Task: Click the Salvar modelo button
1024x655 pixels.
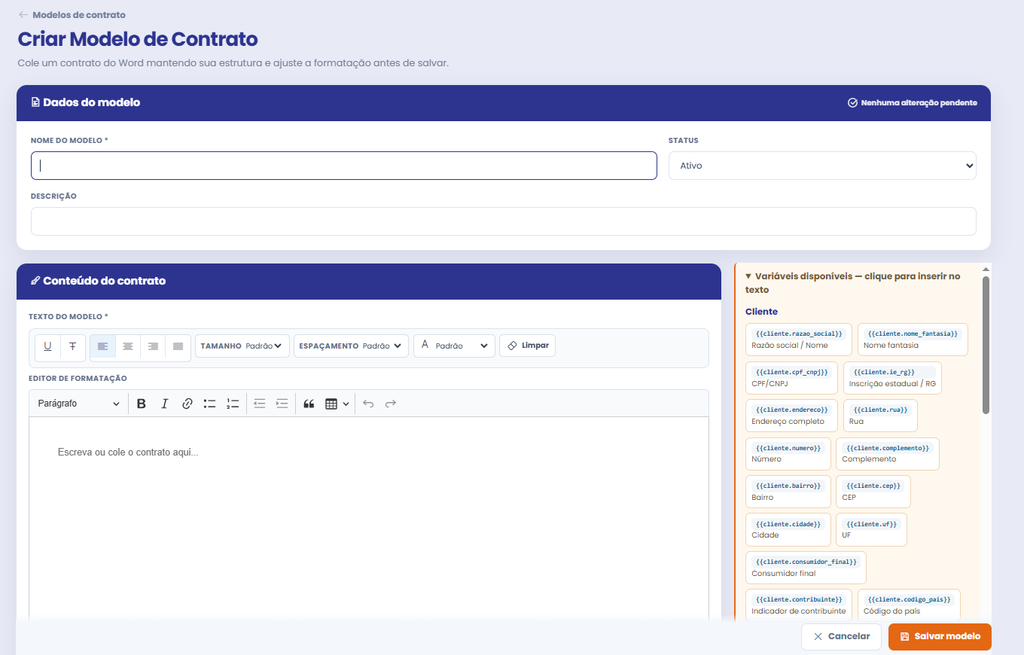Action: point(940,636)
